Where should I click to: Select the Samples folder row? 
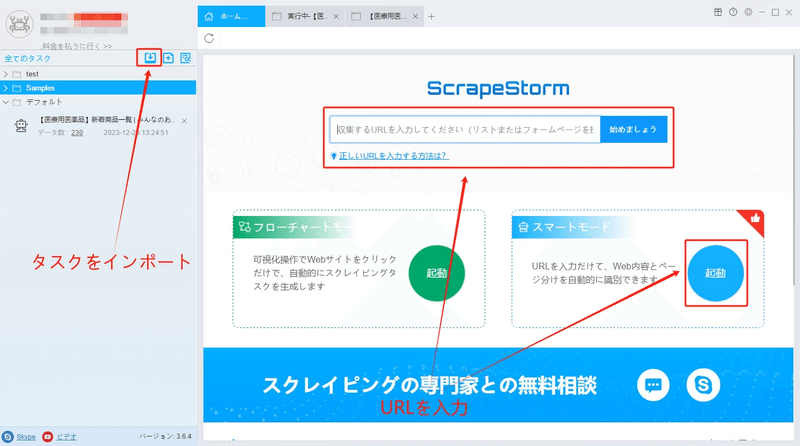pyautogui.click(x=98, y=88)
